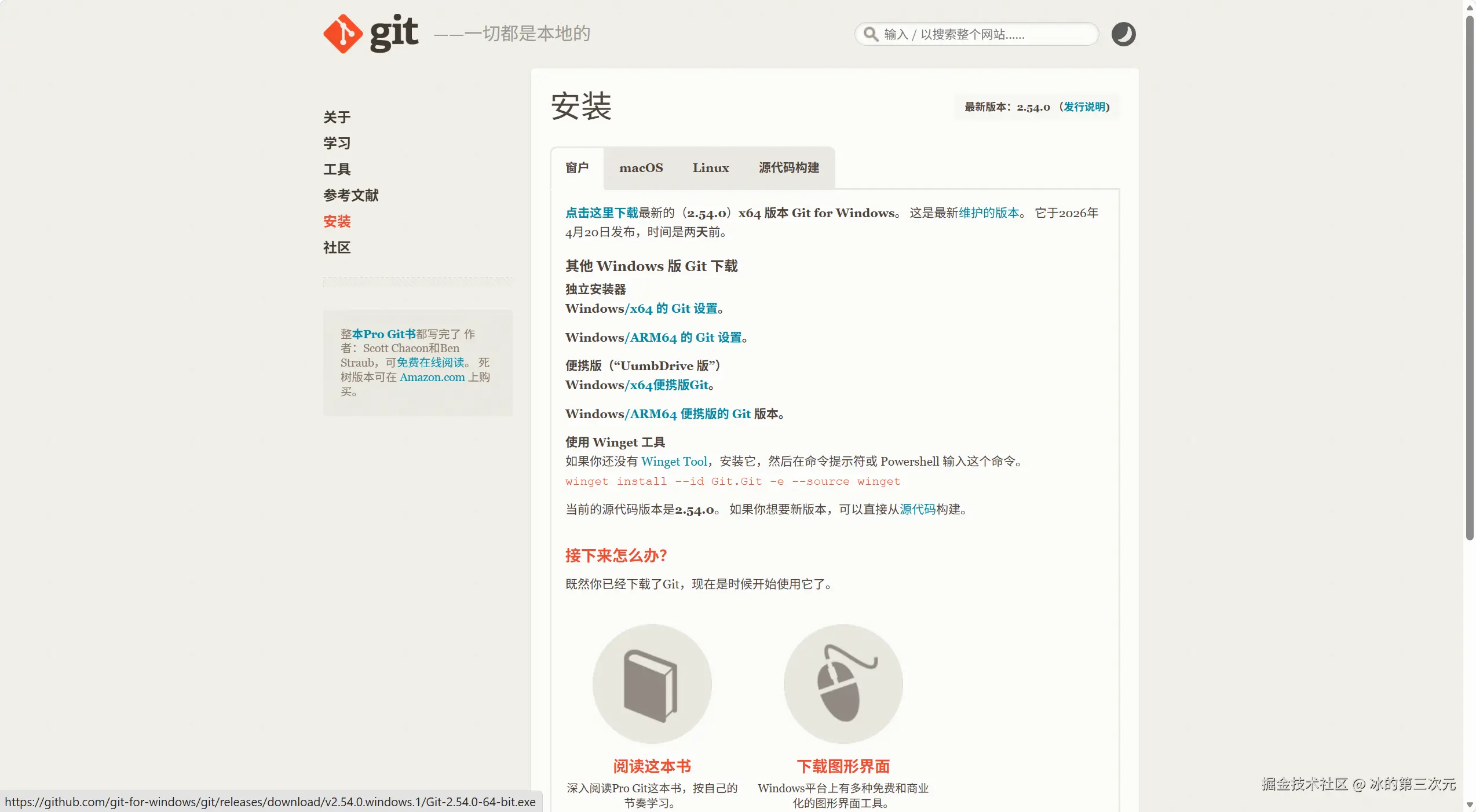Click the mouse GUI icon circle
The height and width of the screenshot is (812, 1476).
(843, 683)
